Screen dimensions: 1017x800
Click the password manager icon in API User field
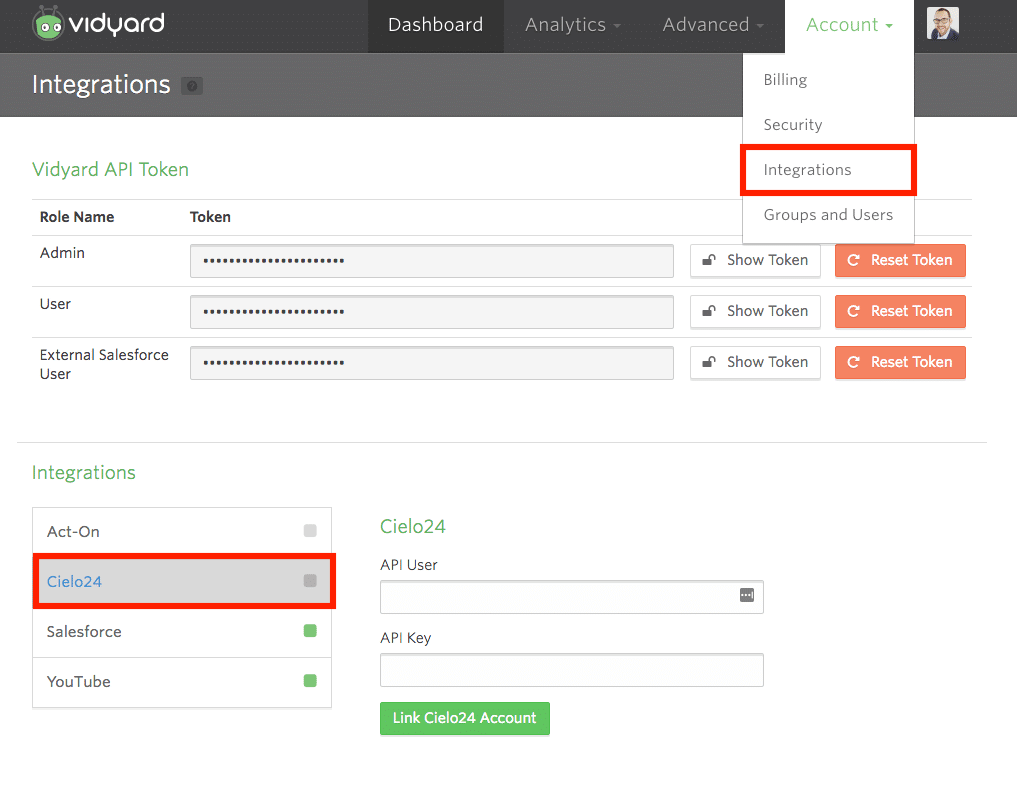pyautogui.click(x=747, y=595)
